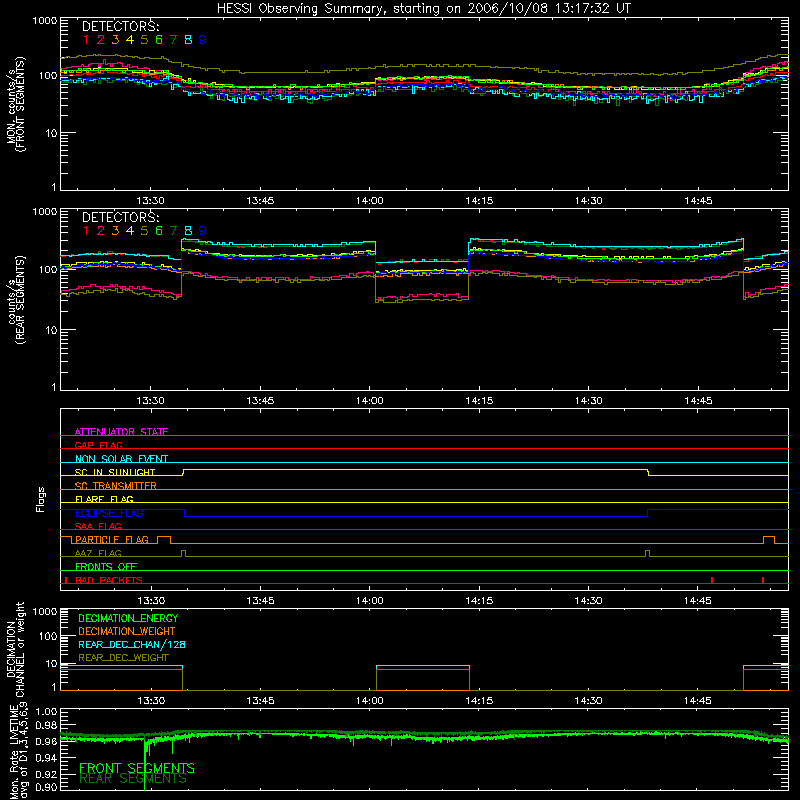Click the 1000 y-axis value of front segments plot
The height and width of the screenshot is (800, 800).
coord(45,21)
